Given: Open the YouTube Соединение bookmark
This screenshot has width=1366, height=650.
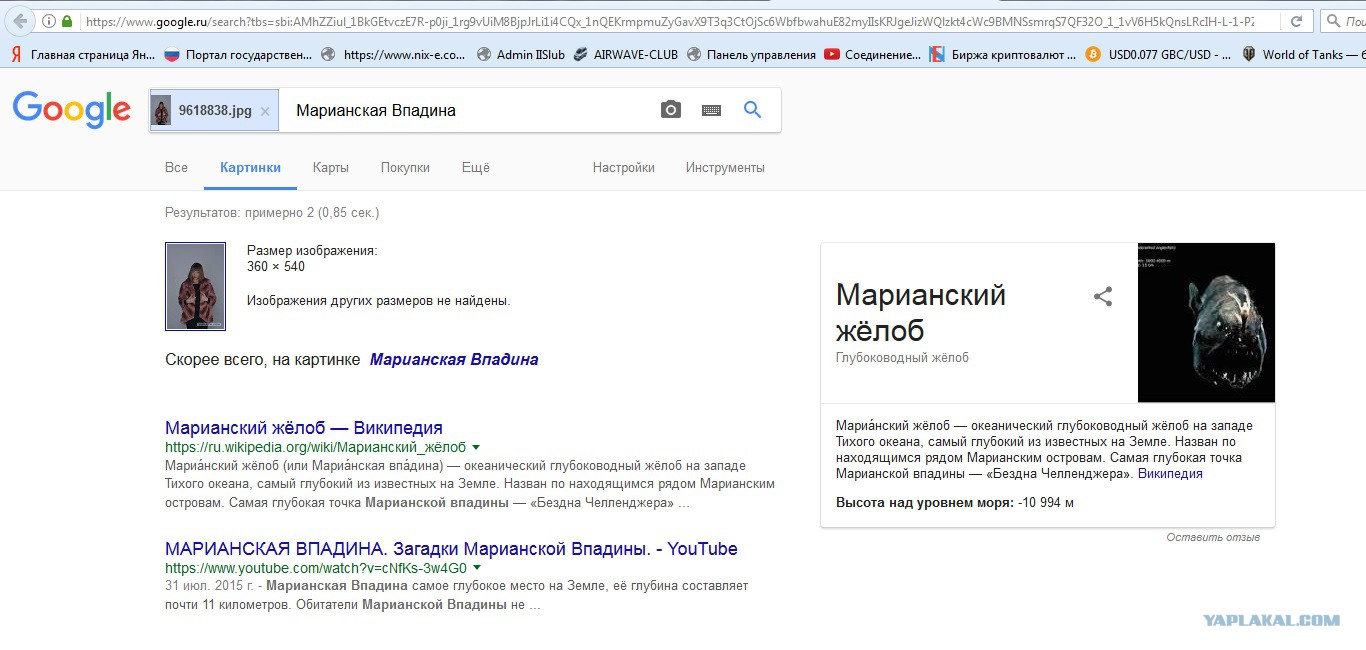Looking at the screenshot, I should [873, 55].
